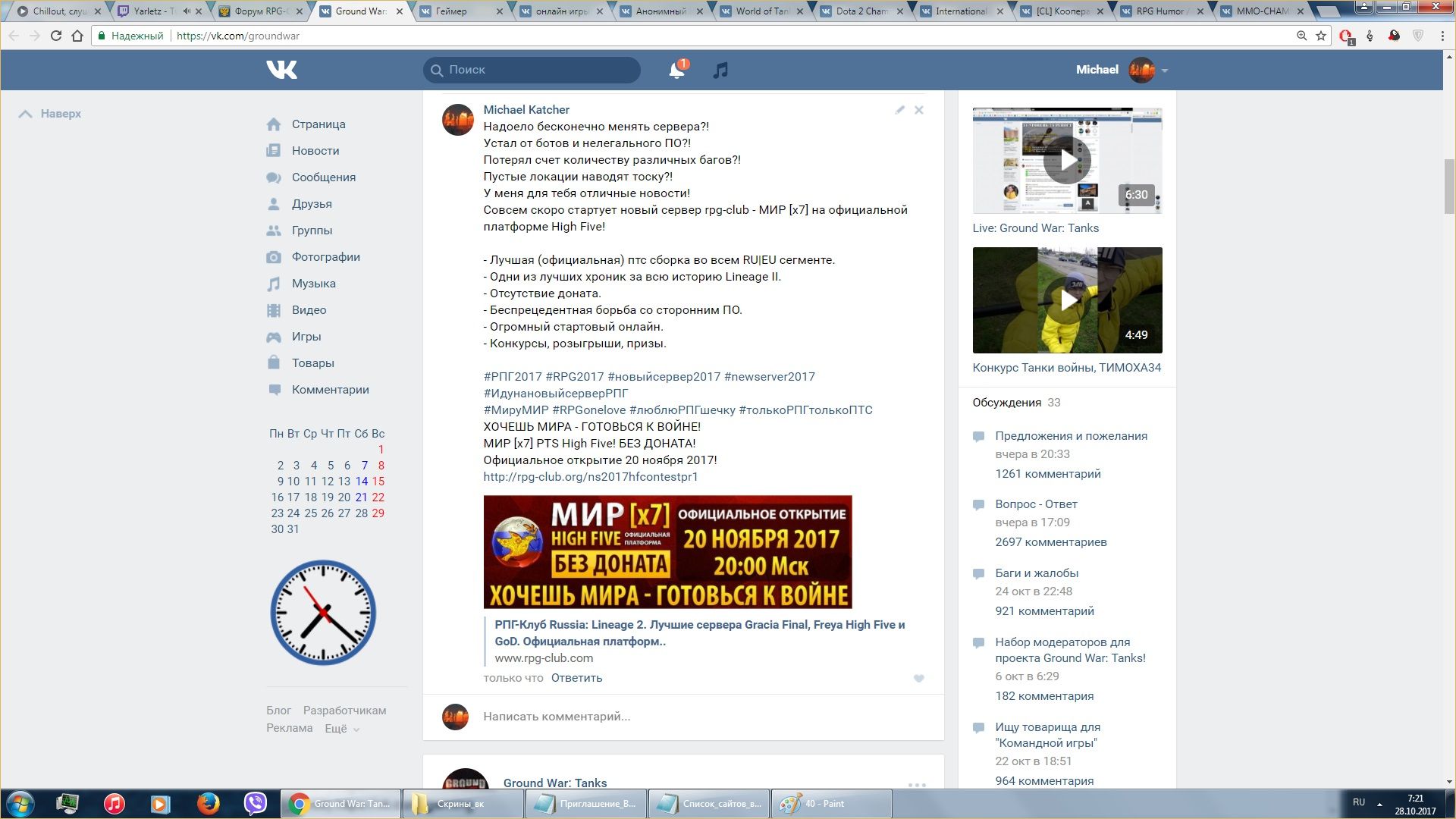Viewport: 1456px width, 819px height.
Task: Switch to the Dota 2 browser tab
Action: click(860, 11)
